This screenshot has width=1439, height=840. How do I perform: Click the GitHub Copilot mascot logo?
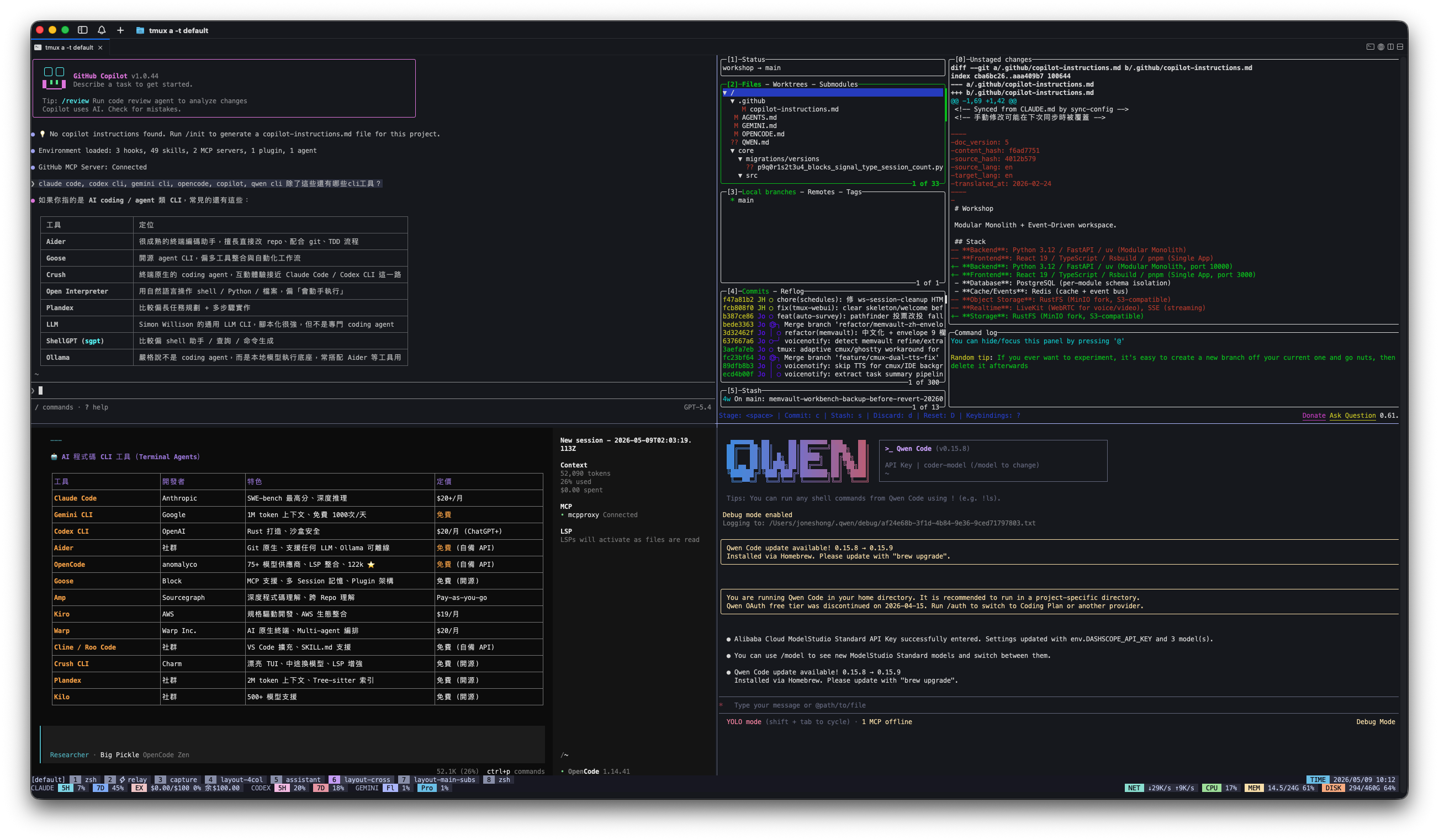coord(54,78)
